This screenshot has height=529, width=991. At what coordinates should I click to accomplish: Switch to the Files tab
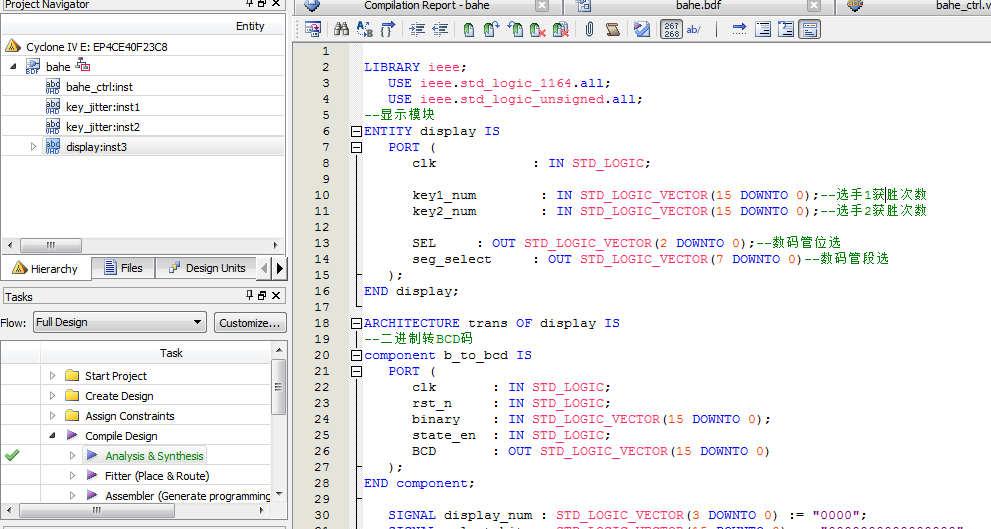tap(122, 268)
